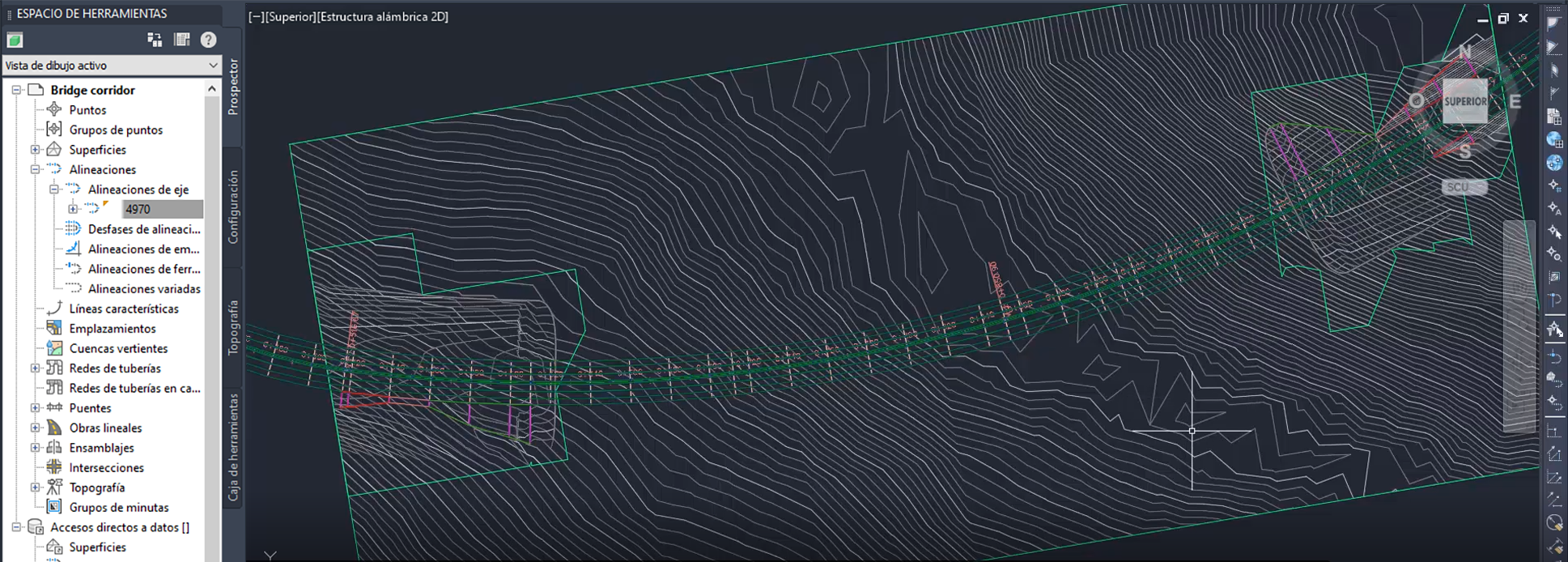Click the Superficies surface icon under Bridge corridor

[54, 149]
